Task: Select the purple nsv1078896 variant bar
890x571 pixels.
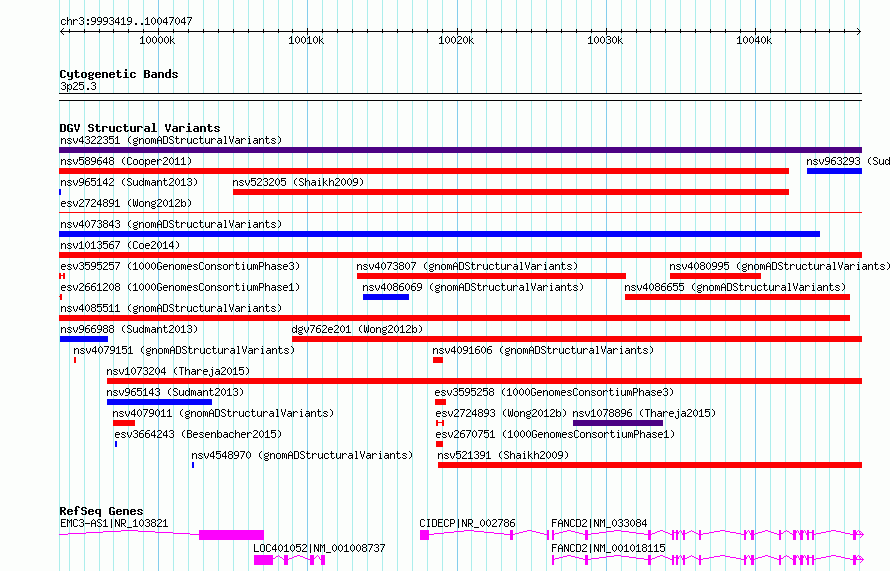Action: coord(618,423)
